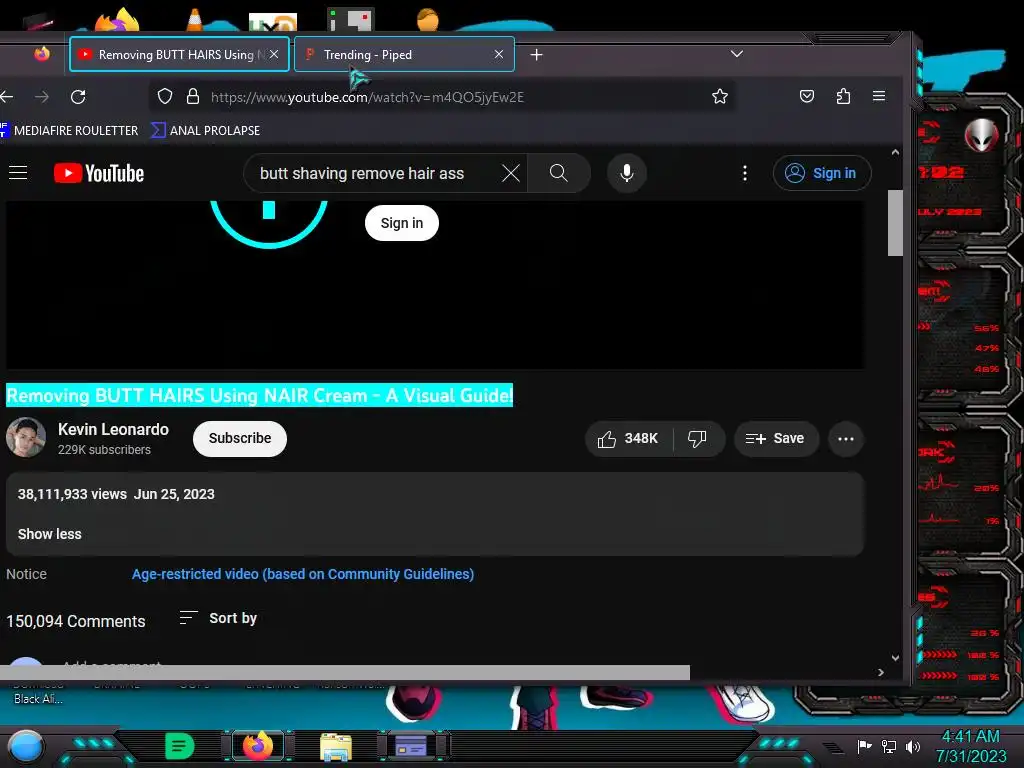Close the Trending - Piped tab
The image size is (1024, 768).
[x=499, y=54]
